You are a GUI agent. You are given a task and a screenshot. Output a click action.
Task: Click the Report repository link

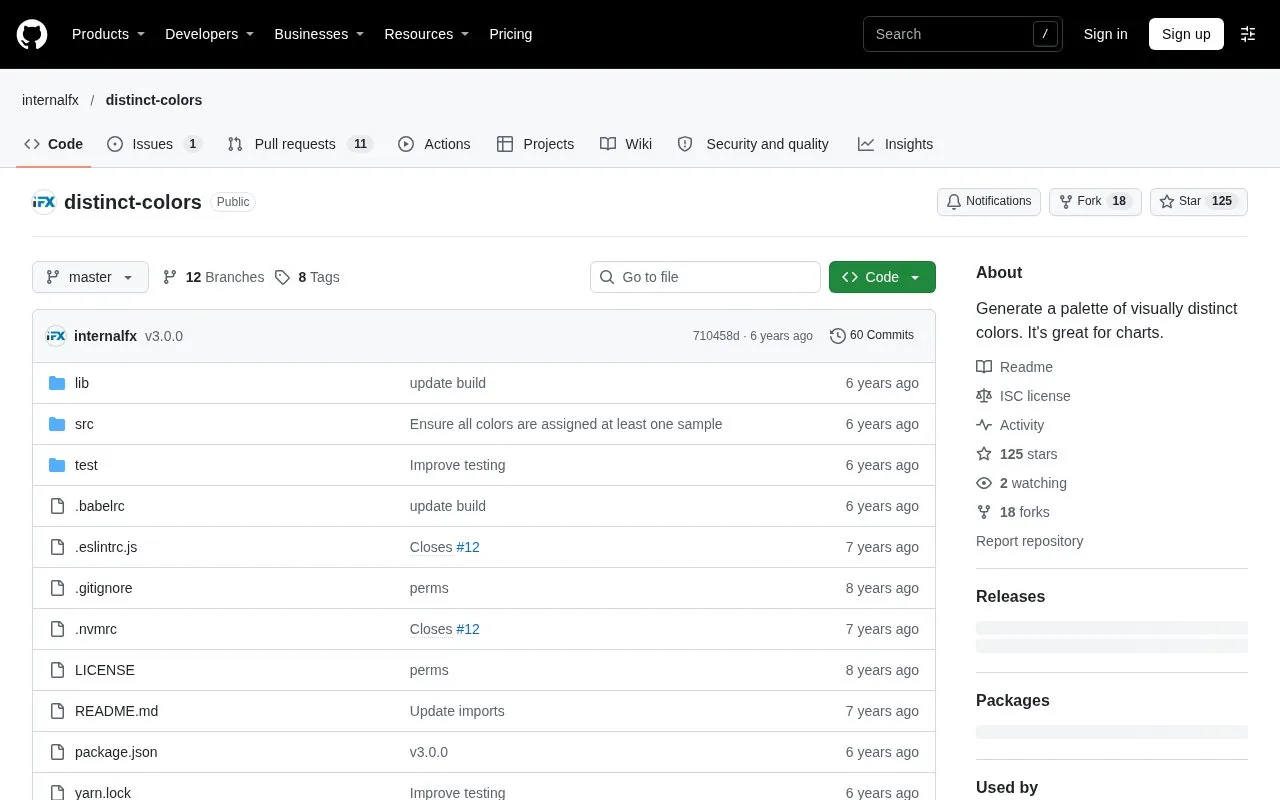(1029, 541)
